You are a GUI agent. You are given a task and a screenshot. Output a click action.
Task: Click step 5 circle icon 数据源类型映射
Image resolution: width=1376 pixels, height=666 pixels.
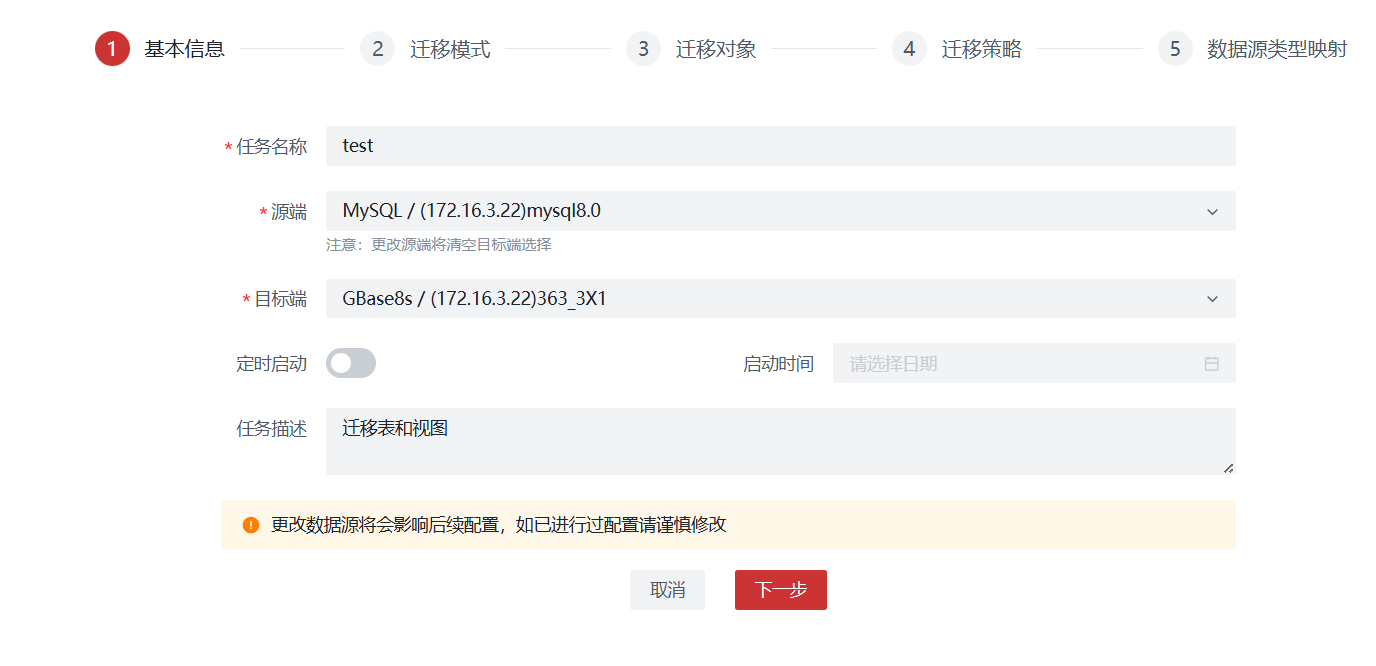(1175, 49)
